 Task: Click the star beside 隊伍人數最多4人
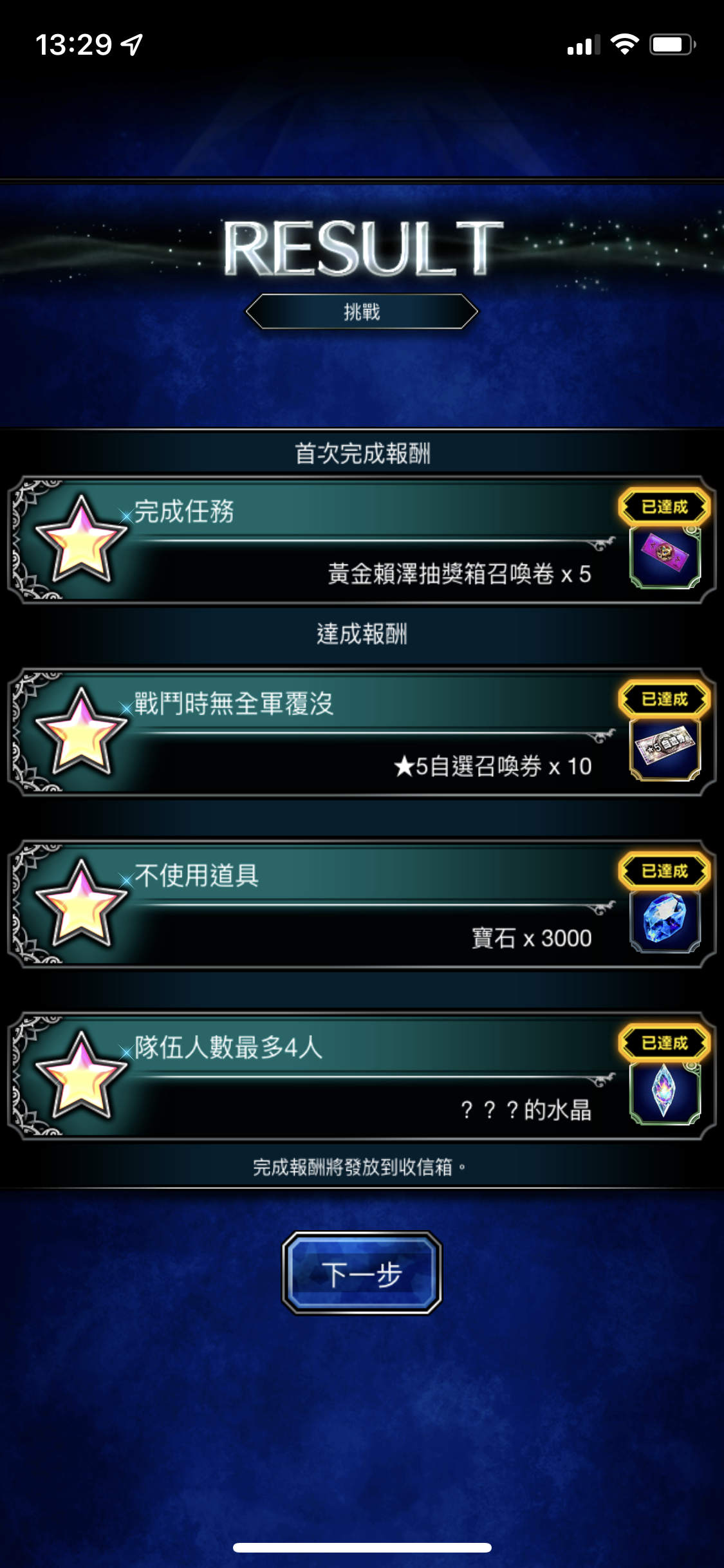pyautogui.click(x=81, y=1076)
